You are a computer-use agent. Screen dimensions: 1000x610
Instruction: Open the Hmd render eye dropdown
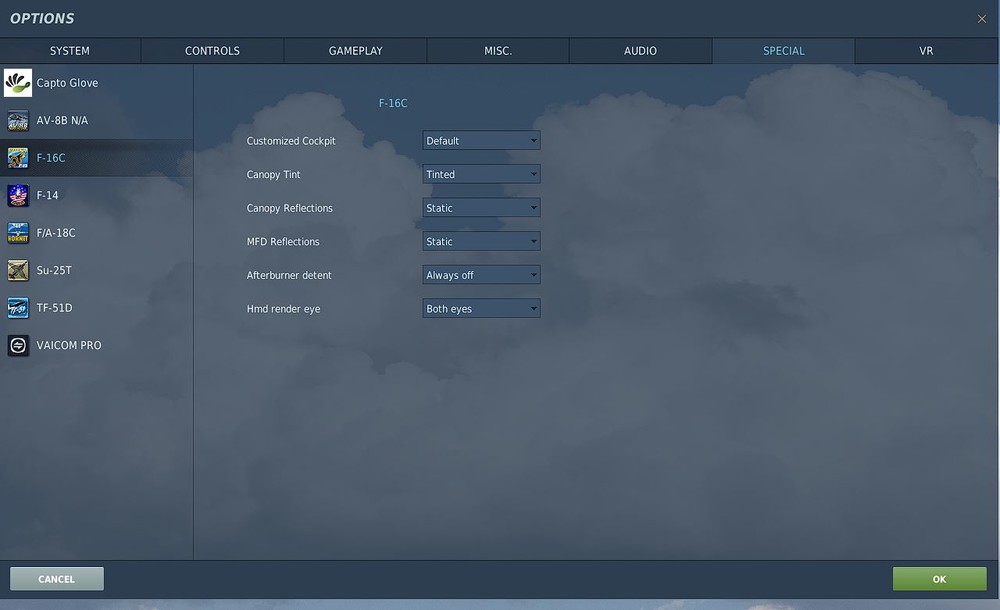(x=482, y=309)
